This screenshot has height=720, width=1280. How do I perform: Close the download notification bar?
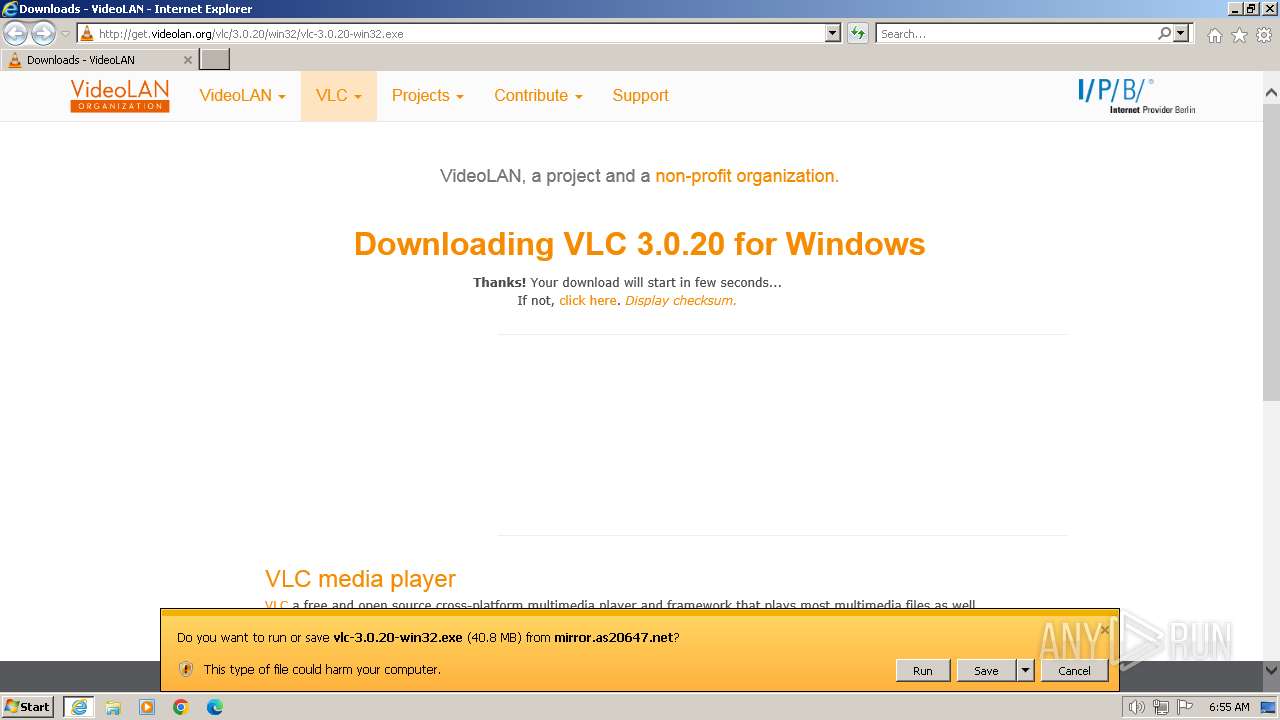[1105, 631]
